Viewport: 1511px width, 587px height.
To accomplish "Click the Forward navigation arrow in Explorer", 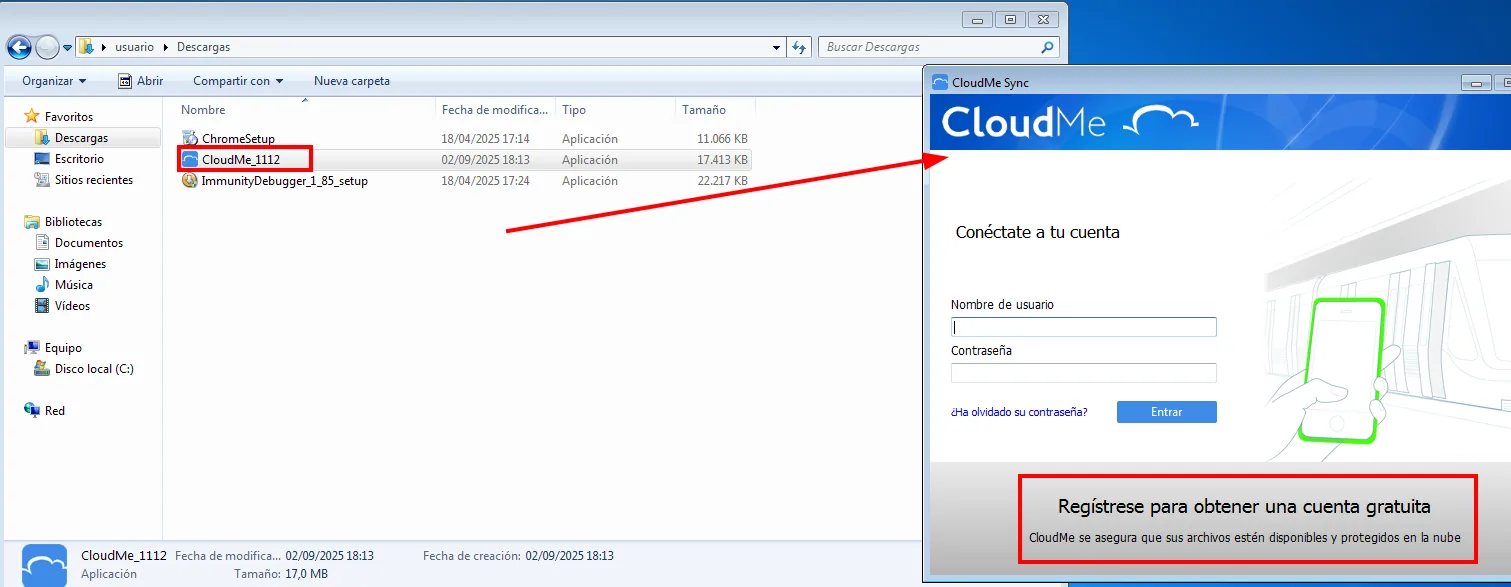I will click(x=47, y=47).
